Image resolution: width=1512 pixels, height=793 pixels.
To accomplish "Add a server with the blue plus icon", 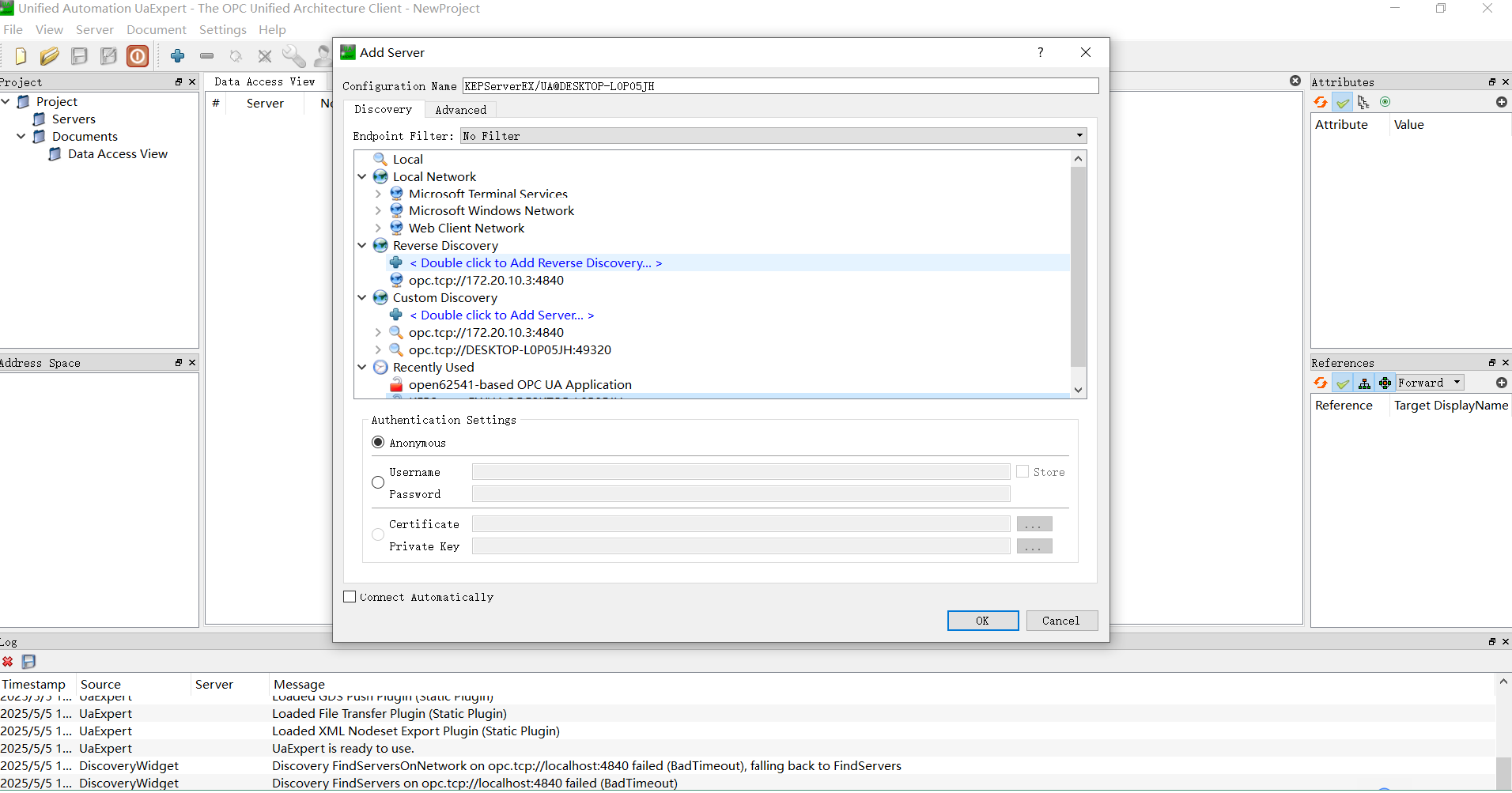I will [x=177, y=56].
